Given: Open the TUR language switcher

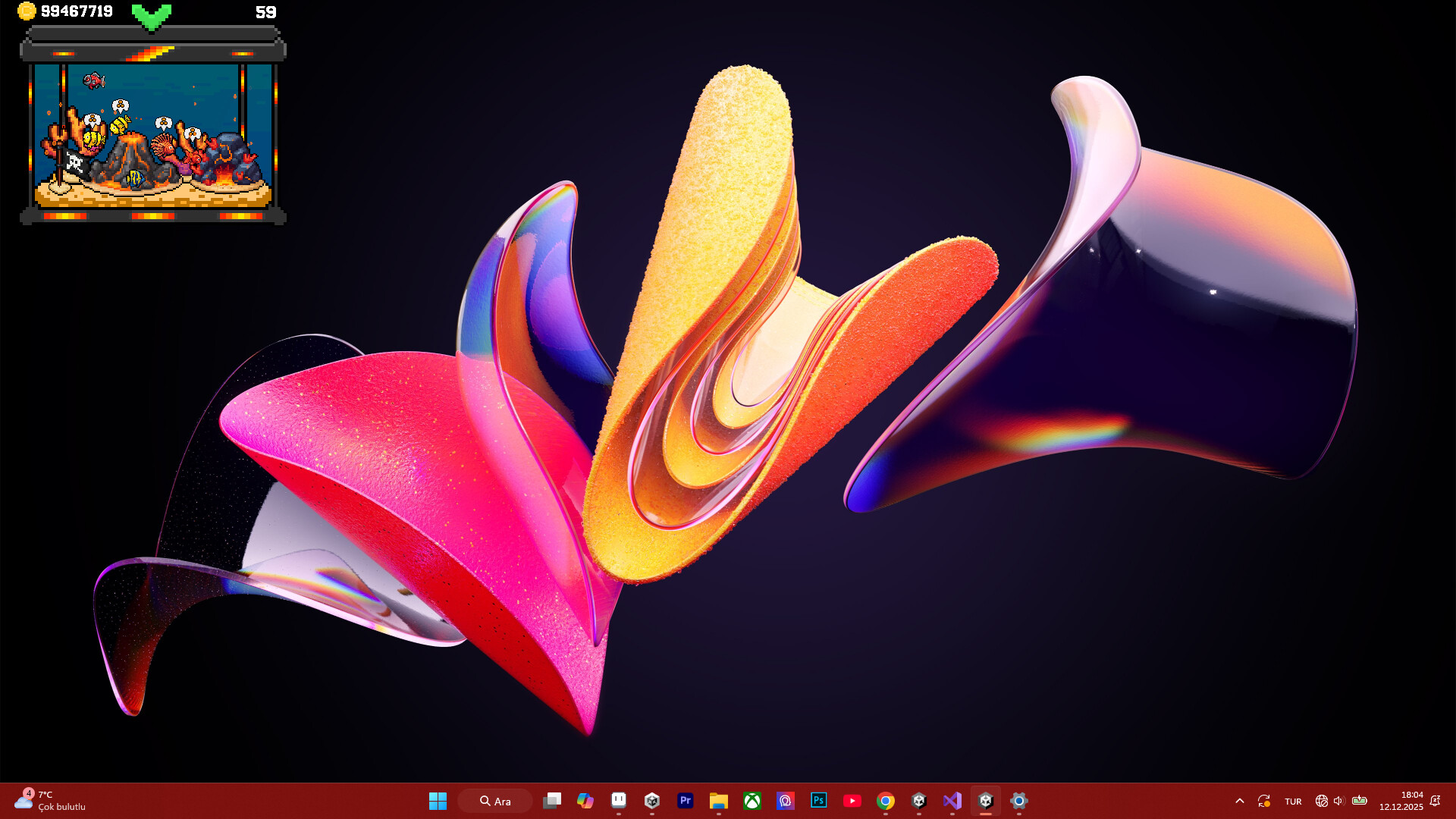Looking at the screenshot, I should tap(1293, 801).
